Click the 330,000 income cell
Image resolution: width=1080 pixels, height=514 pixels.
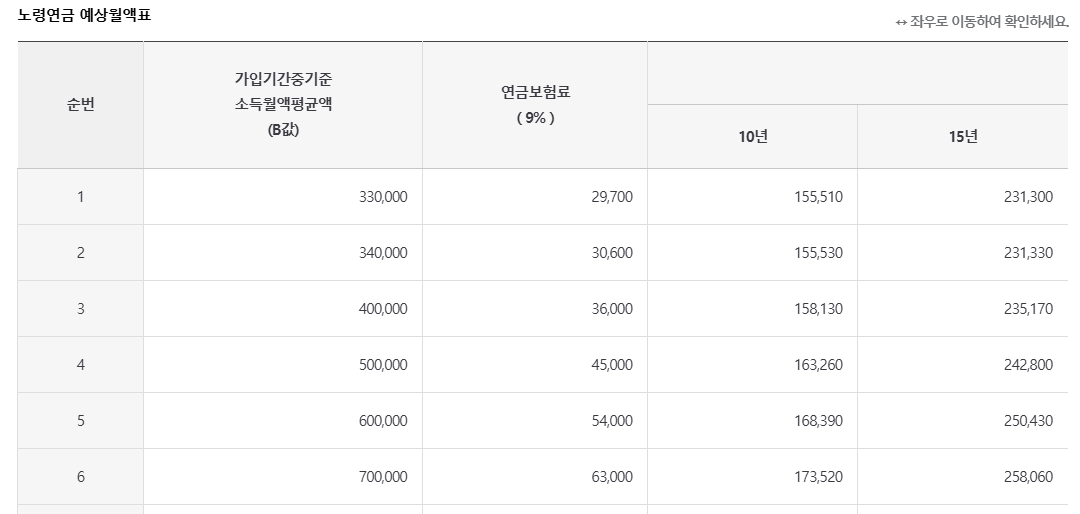point(283,197)
